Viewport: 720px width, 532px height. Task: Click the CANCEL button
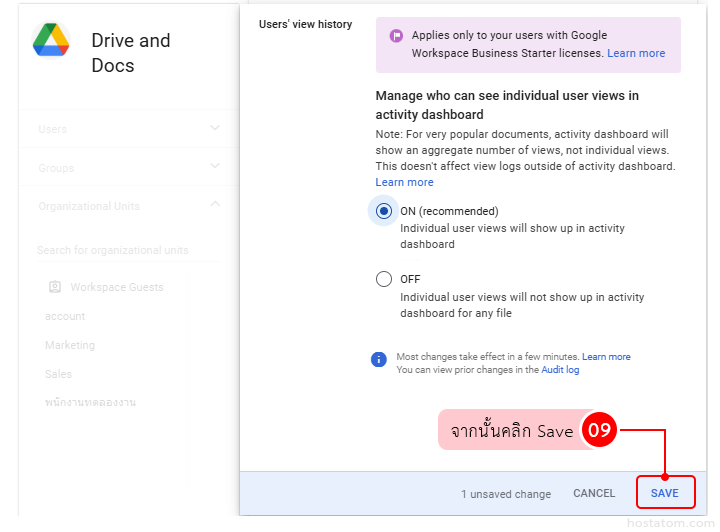point(594,493)
